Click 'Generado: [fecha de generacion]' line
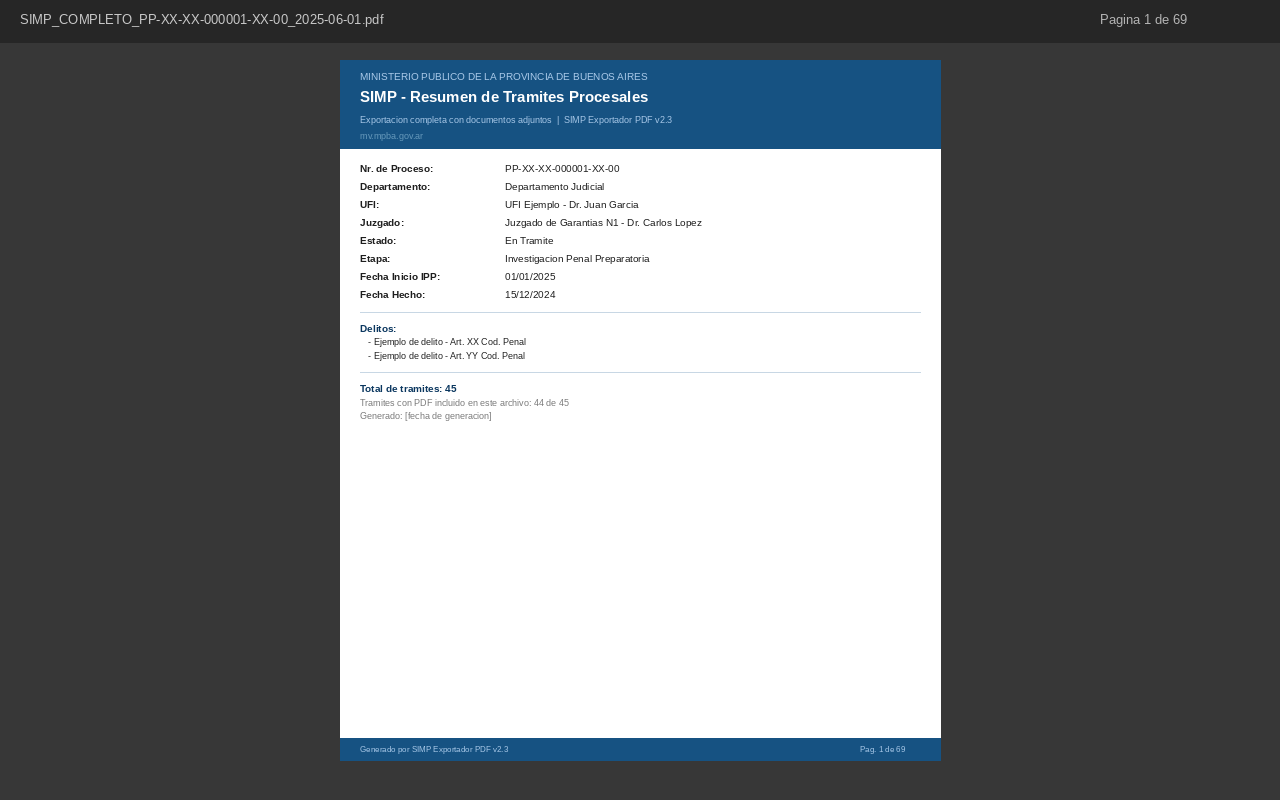The width and height of the screenshot is (1280, 800). pos(426,416)
